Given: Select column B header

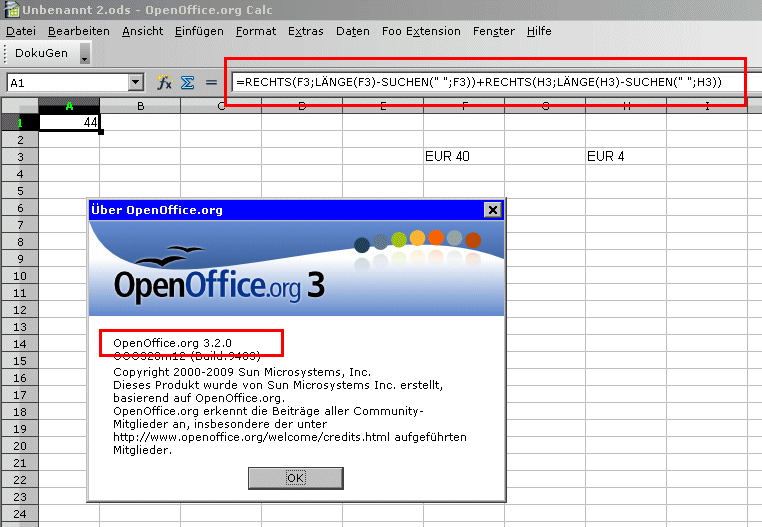Looking at the screenshot, I should tap(140, 106).
